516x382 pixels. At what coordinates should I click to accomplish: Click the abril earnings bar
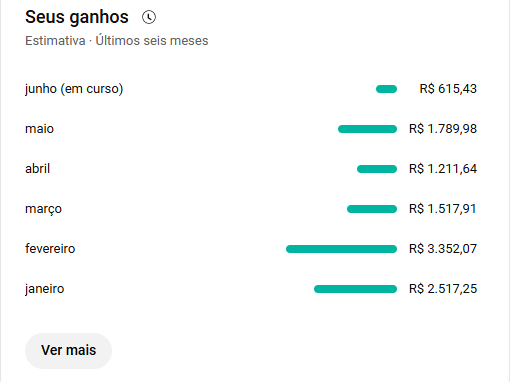tap(377, 169)
